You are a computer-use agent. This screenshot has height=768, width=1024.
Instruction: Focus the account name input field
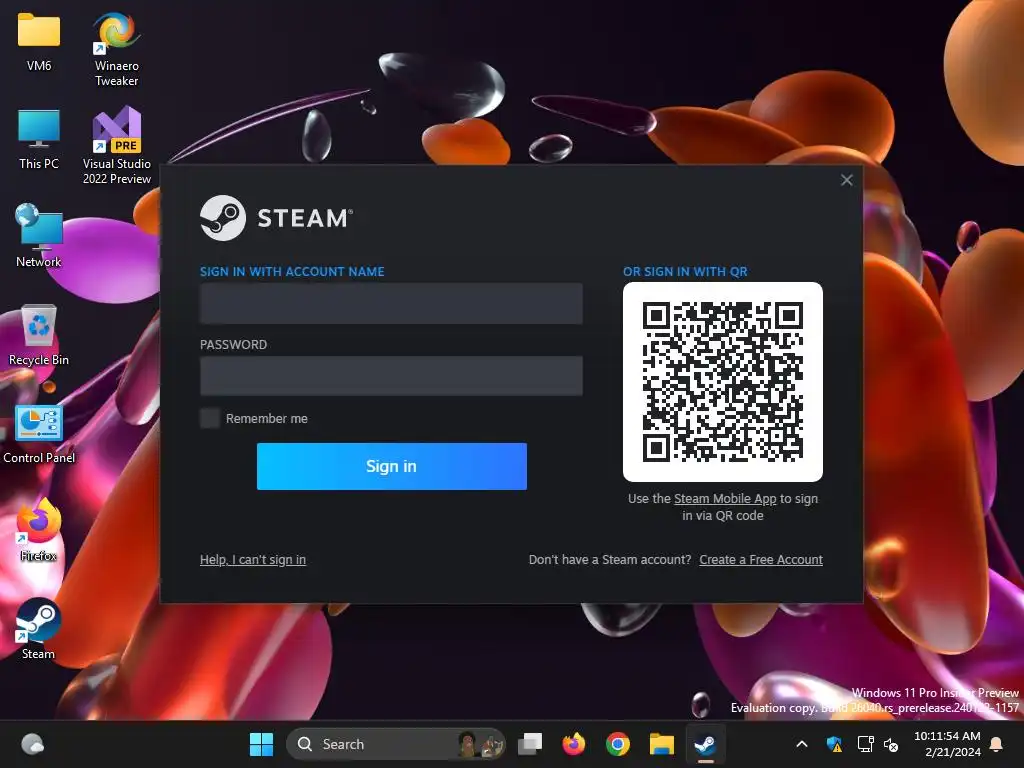coord(391,303)
